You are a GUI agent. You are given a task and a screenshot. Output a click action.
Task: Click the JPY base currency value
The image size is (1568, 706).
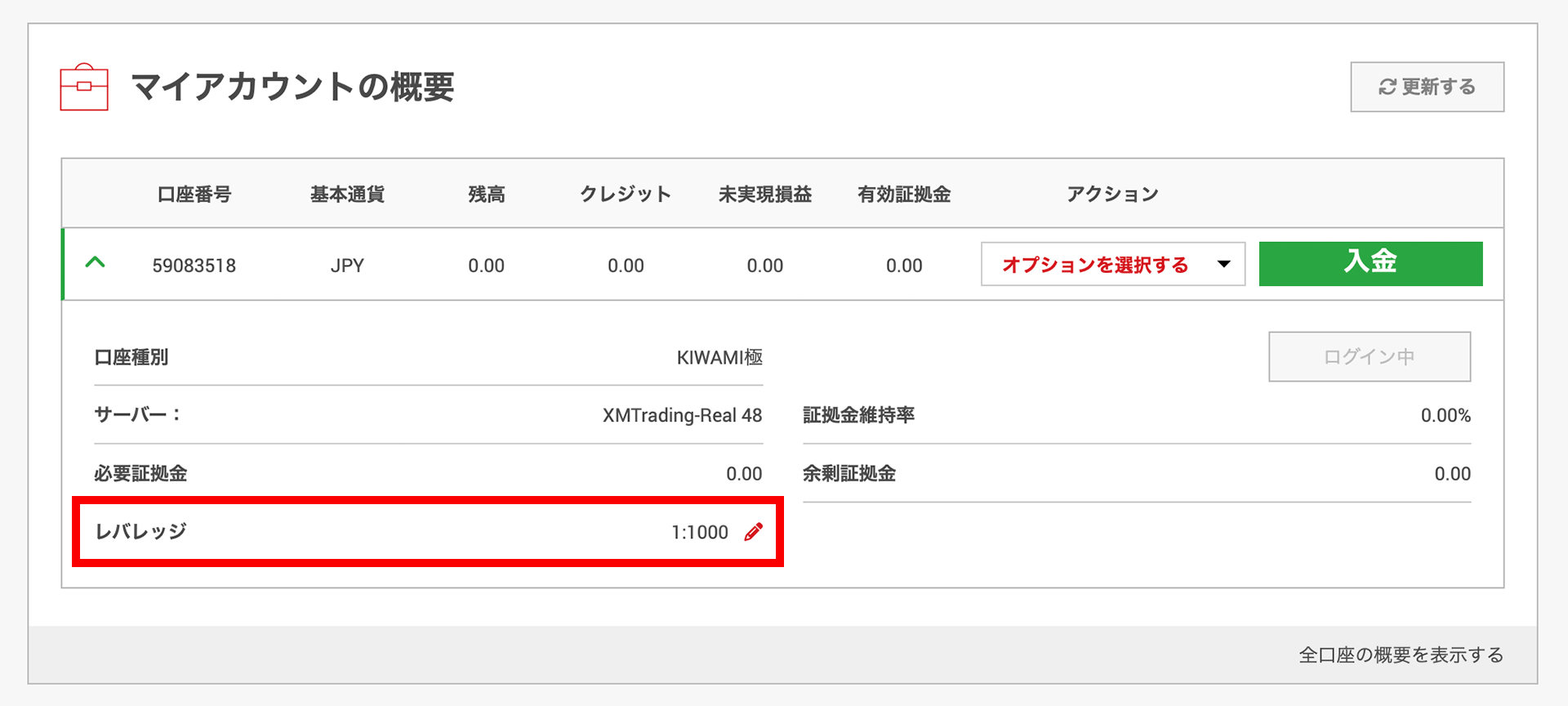(x=347, y=266)
